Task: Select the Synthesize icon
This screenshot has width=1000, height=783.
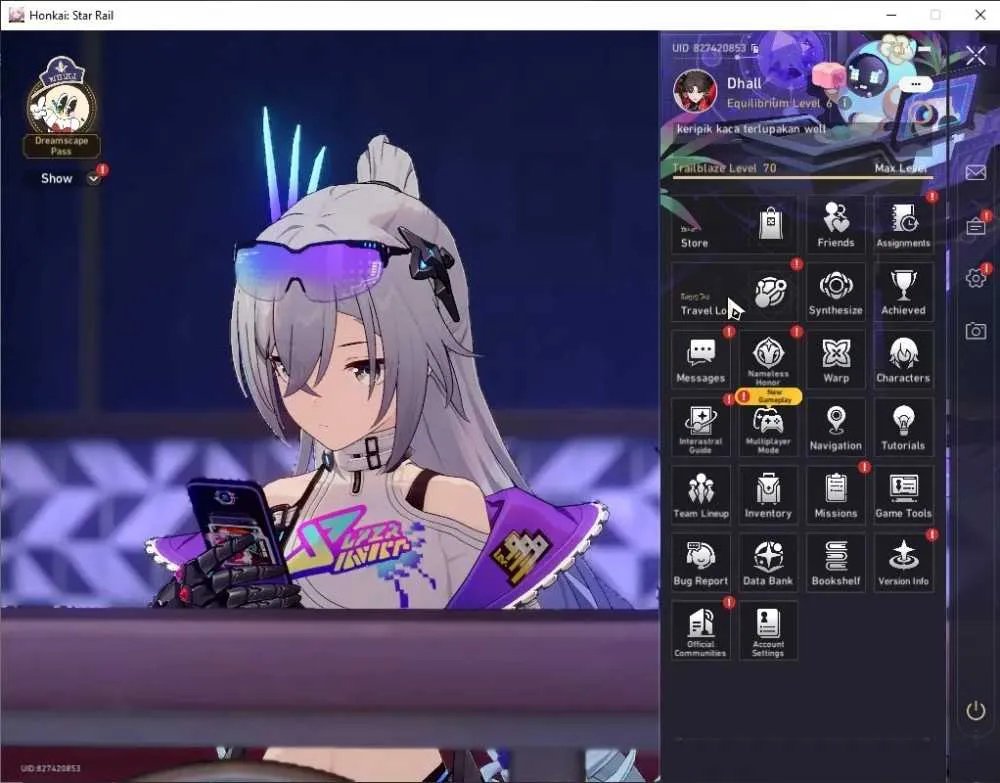Action: (835, 292)
